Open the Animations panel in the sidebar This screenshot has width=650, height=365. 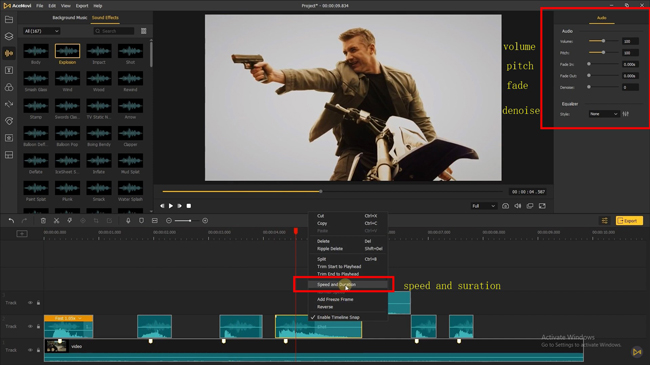[9, 121]
